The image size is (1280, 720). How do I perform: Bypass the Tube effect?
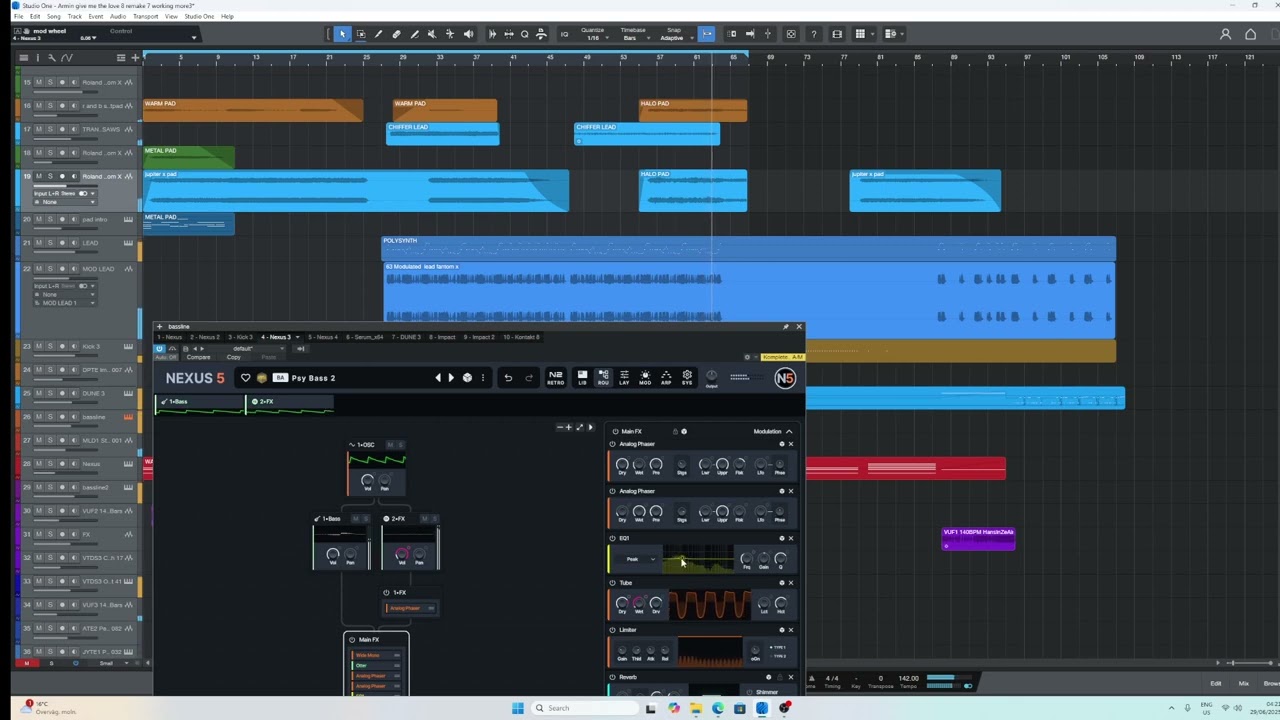pyautogui.click(x=614, y=583)
